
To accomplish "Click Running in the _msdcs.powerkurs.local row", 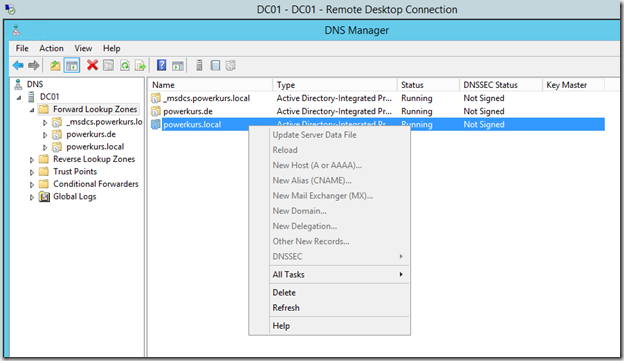I will tap(417, 98).
